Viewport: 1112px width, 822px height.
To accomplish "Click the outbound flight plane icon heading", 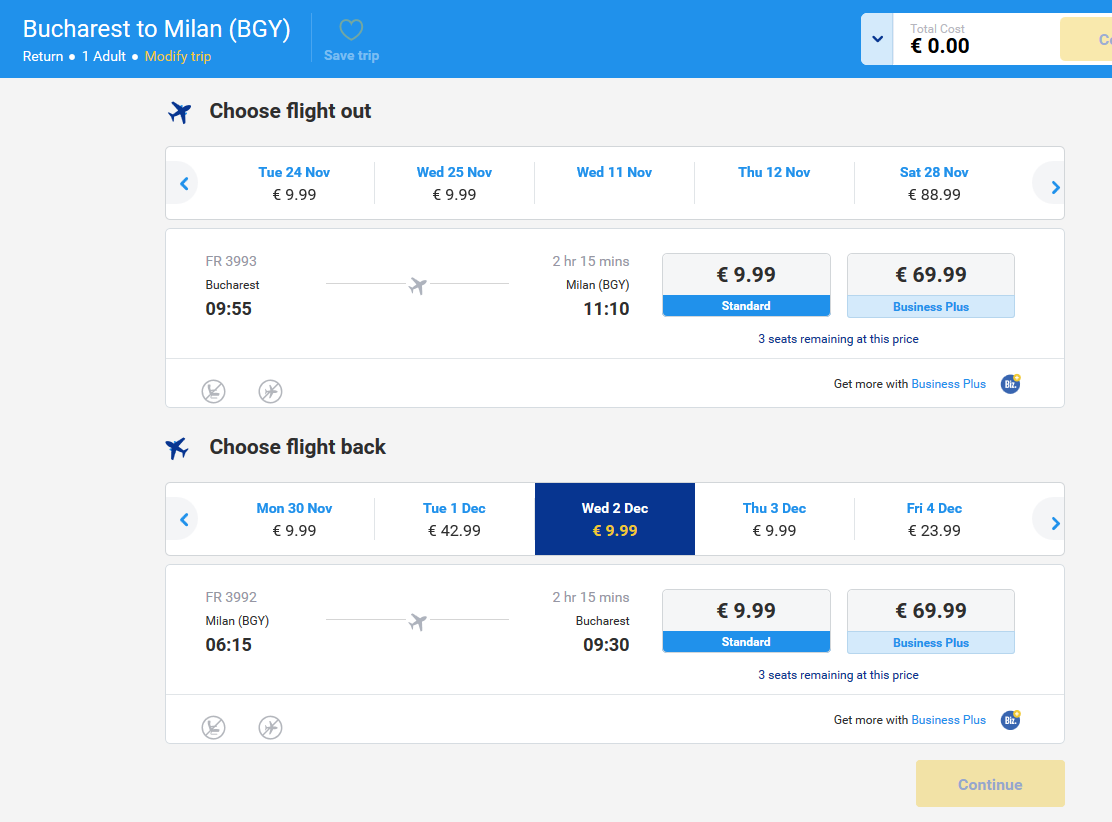I will (x=179, y=112).
